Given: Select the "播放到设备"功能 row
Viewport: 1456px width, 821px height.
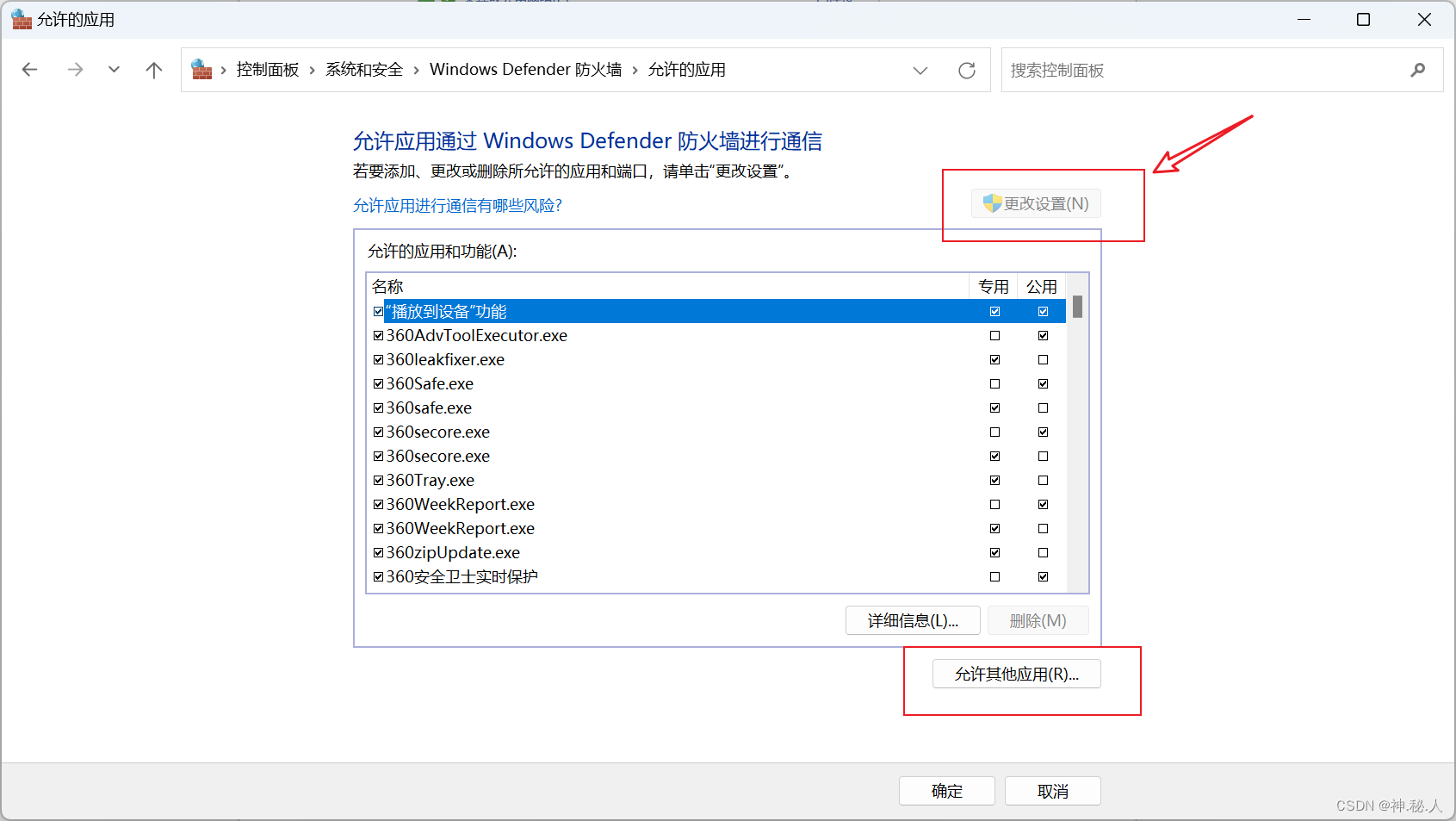Looking at the screenshot, I should pos(716,311).
